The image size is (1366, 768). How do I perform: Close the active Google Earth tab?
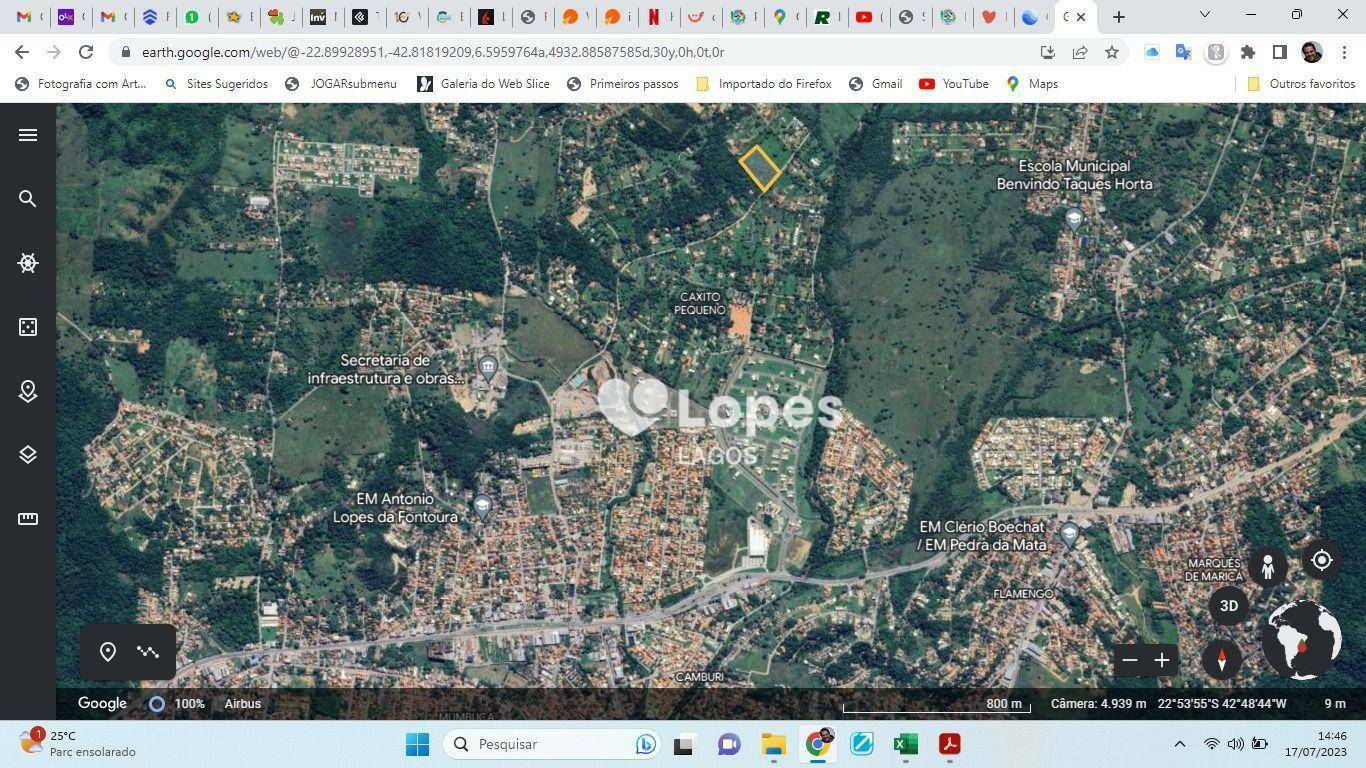[x=1081, y=16]
